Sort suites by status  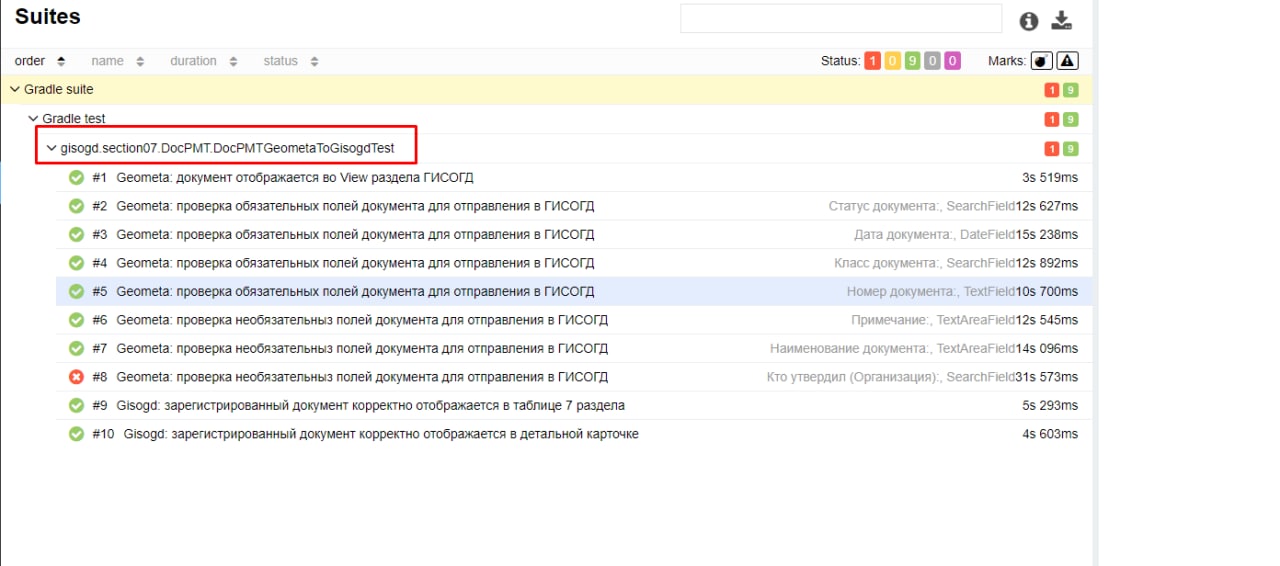(x=291, y=61)
